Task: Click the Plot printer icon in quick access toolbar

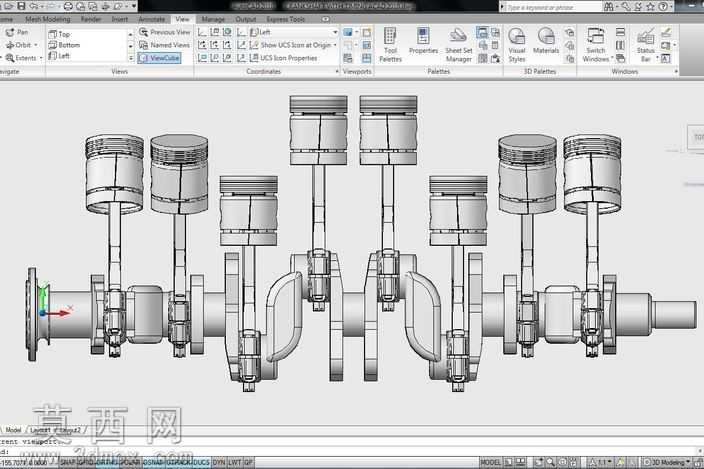Action: pyautogui.click(x=68, y=6)
